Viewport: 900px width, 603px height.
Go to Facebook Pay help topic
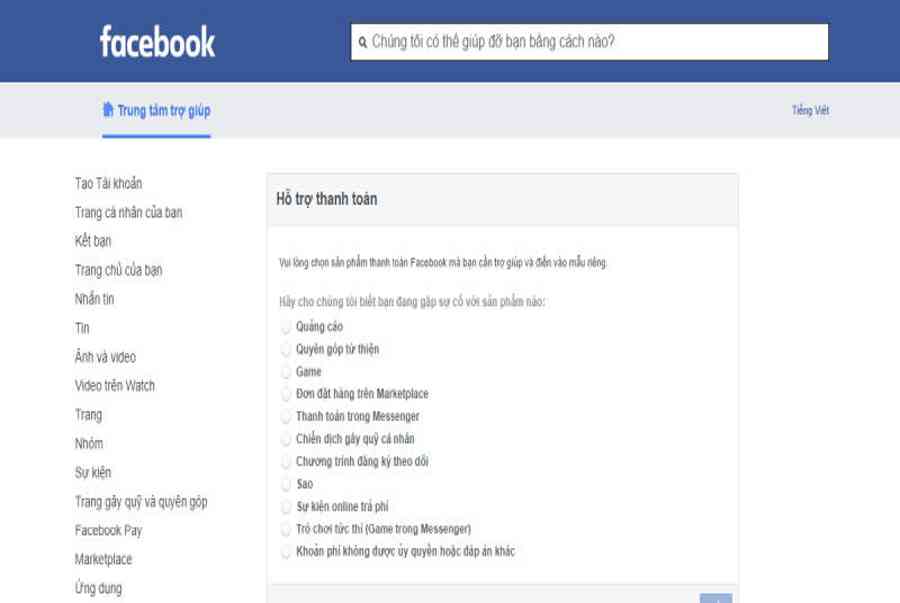tap(109, 530)
